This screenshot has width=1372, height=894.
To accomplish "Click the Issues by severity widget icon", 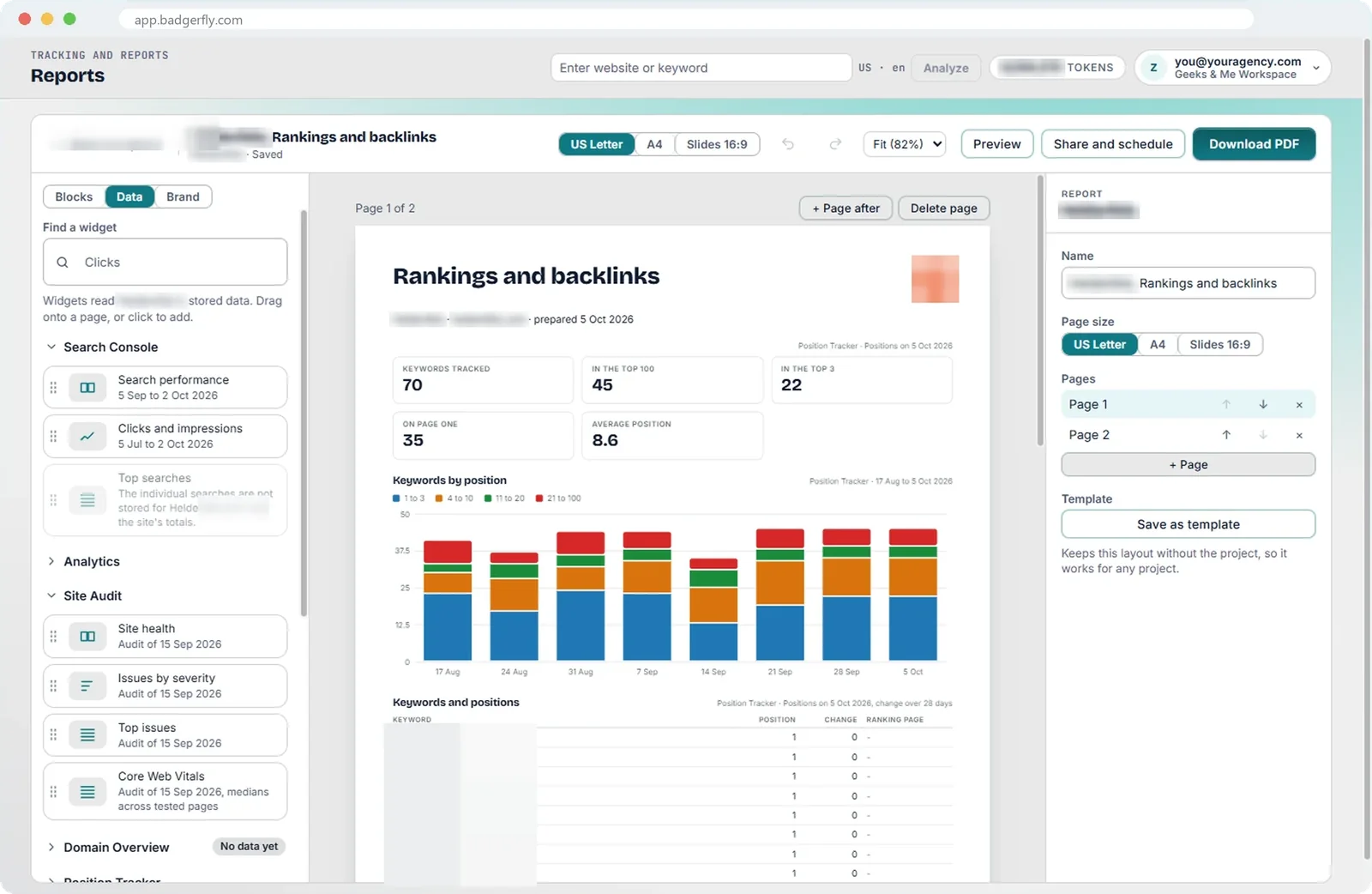I will [x=87, y=686].
